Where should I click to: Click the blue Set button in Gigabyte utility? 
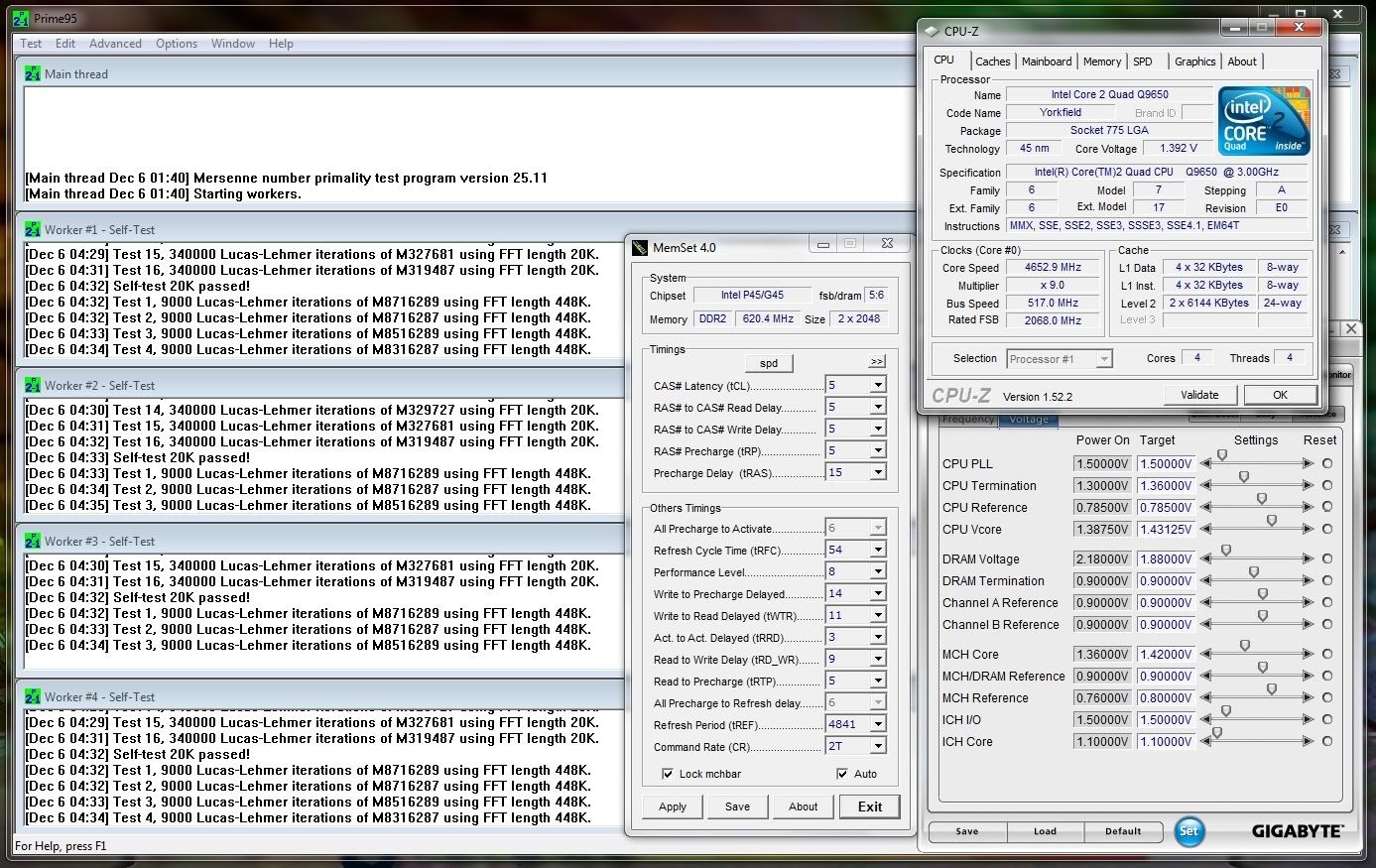pyautogui.click(x=1189, y=831)
